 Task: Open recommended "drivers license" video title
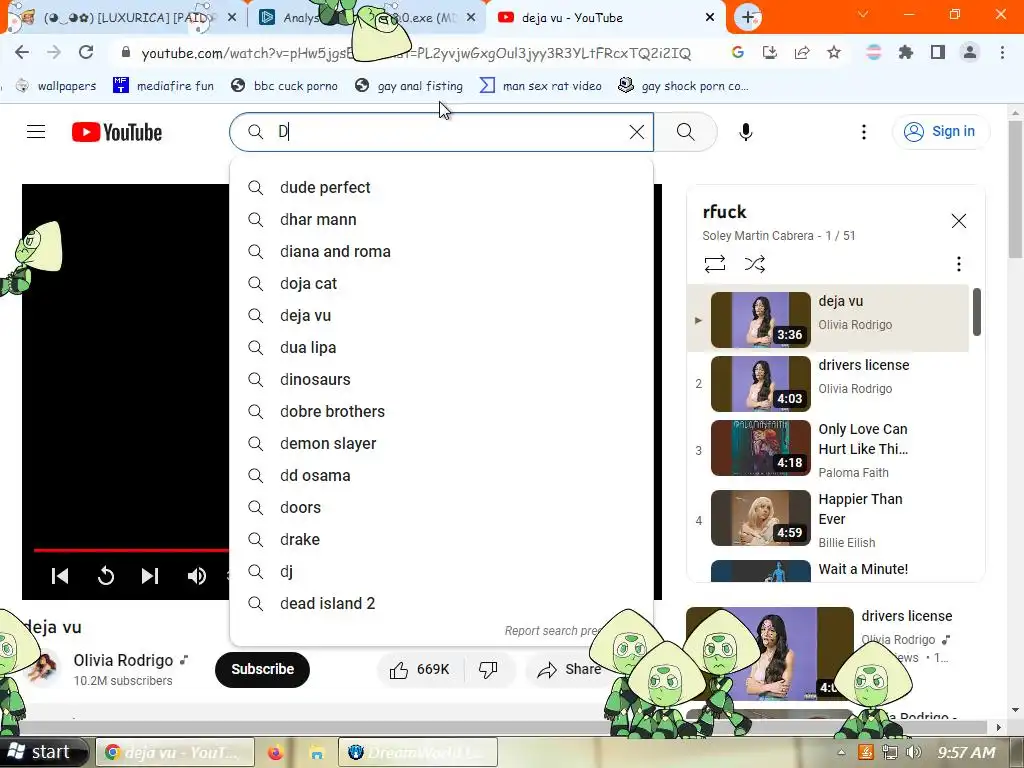906,616
